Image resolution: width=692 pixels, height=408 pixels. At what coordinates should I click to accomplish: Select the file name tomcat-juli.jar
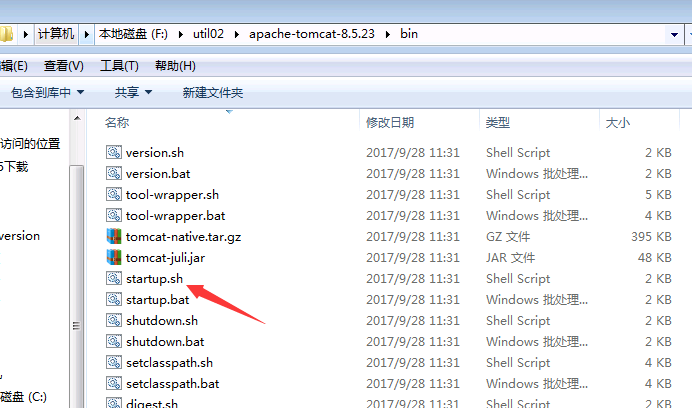(165, 257)
